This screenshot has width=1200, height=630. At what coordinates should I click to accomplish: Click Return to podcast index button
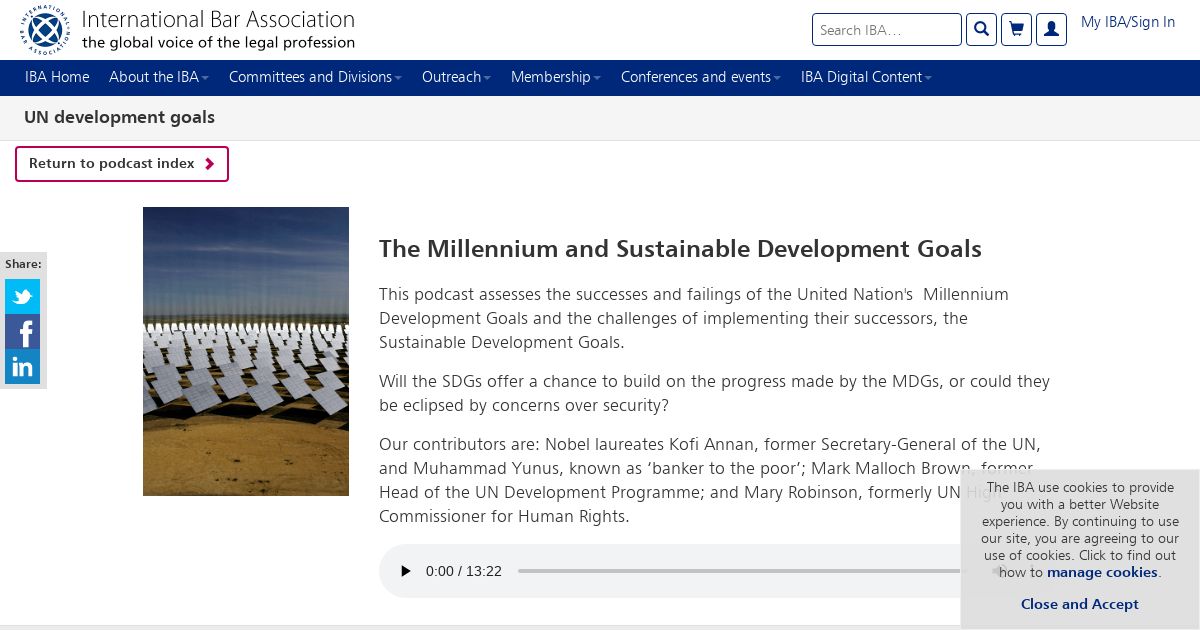click(122, 164)
